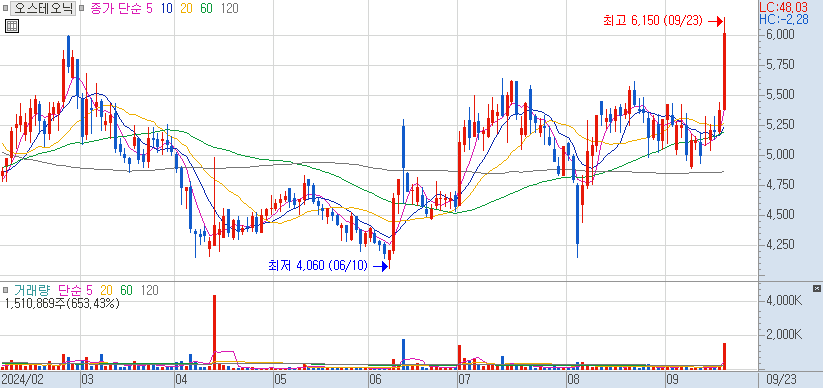
Task: Select the latest red volume bar at right end
Action: (724, 356)
